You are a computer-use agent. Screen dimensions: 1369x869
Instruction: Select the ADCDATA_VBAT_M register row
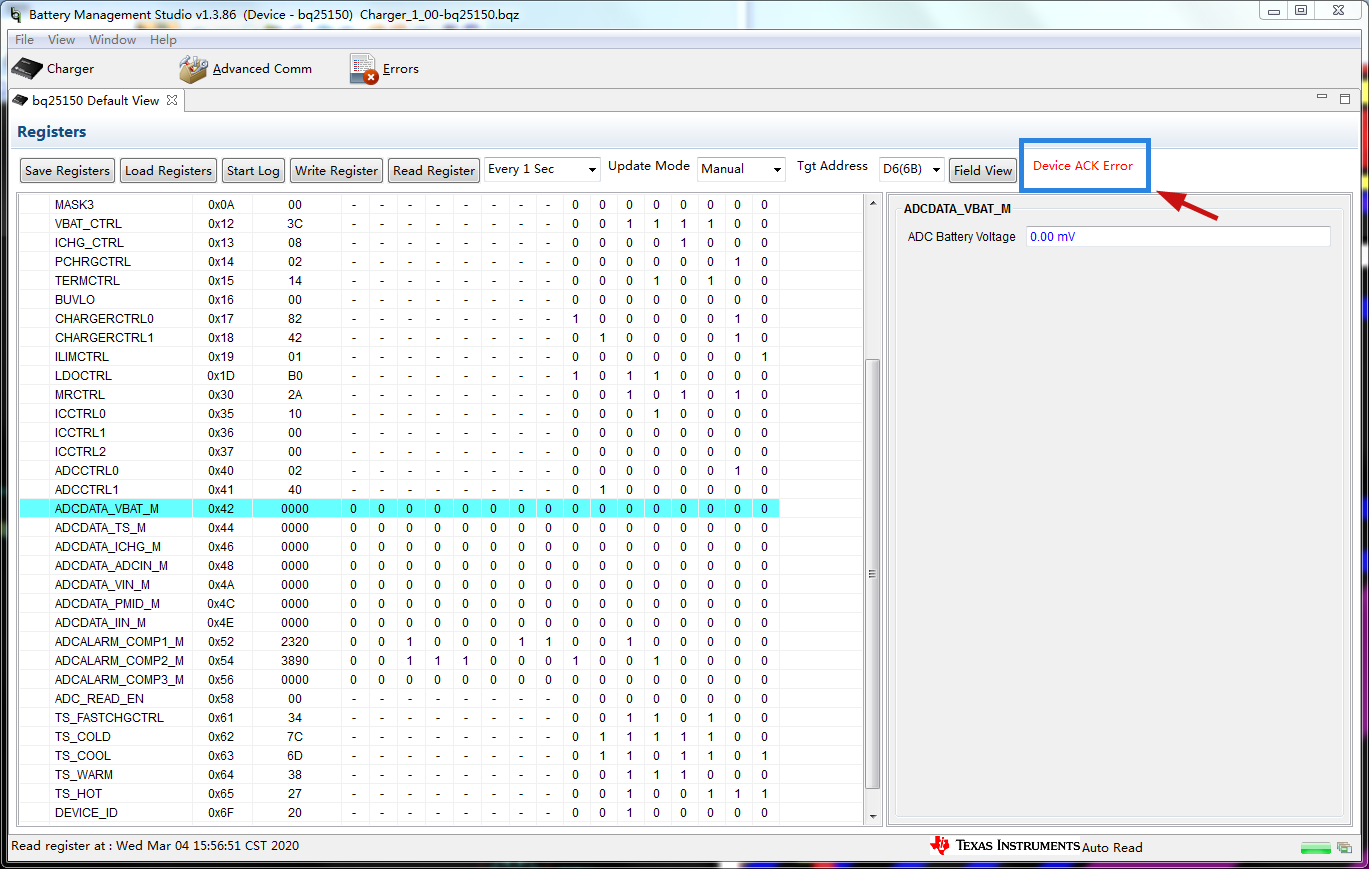[x=399, y=508]
